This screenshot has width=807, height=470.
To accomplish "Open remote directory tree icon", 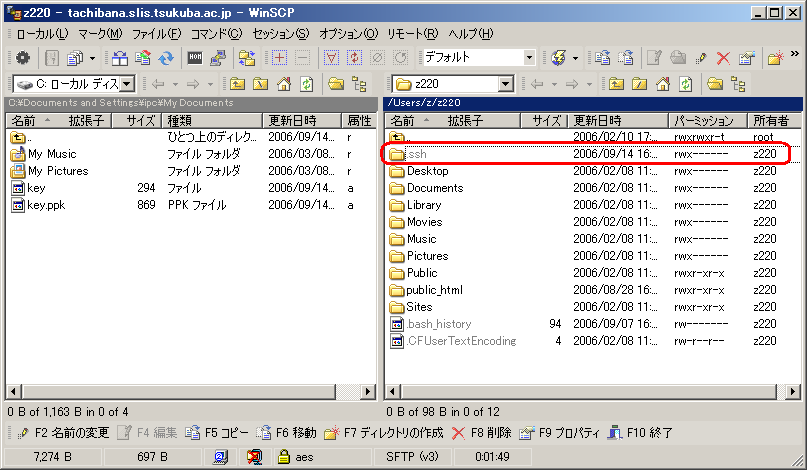I will 738,84.
